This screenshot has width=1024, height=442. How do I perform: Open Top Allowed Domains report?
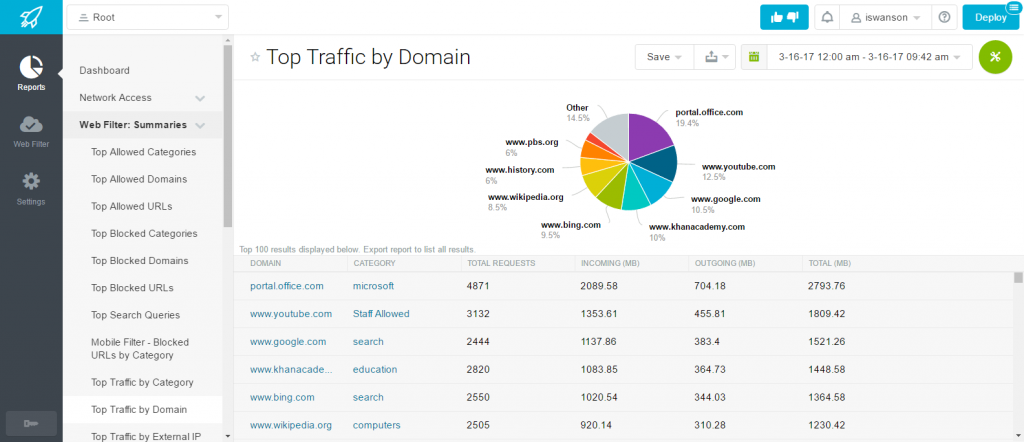[x=139, y=180]
